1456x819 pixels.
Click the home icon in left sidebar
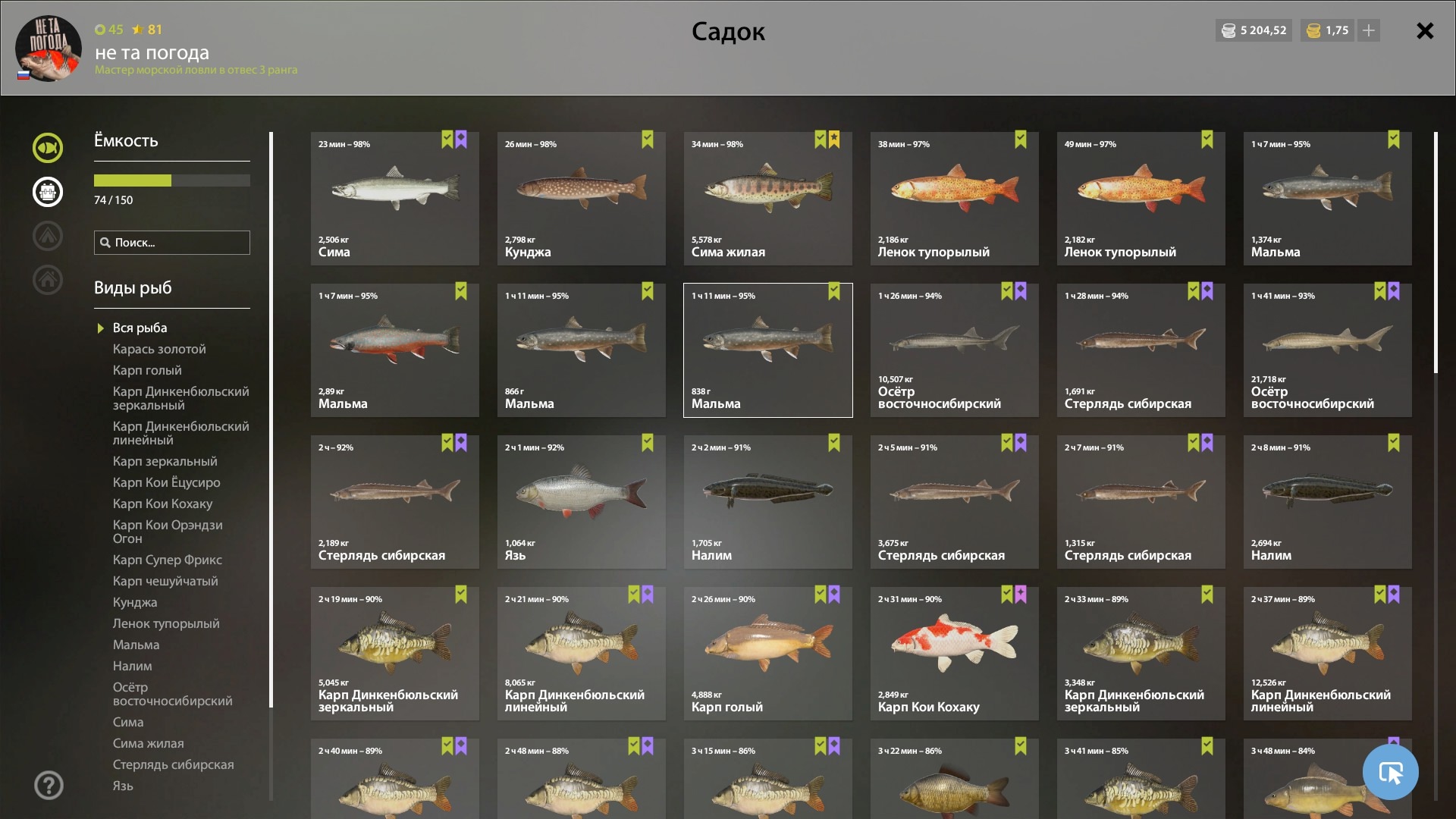(48, 280)
